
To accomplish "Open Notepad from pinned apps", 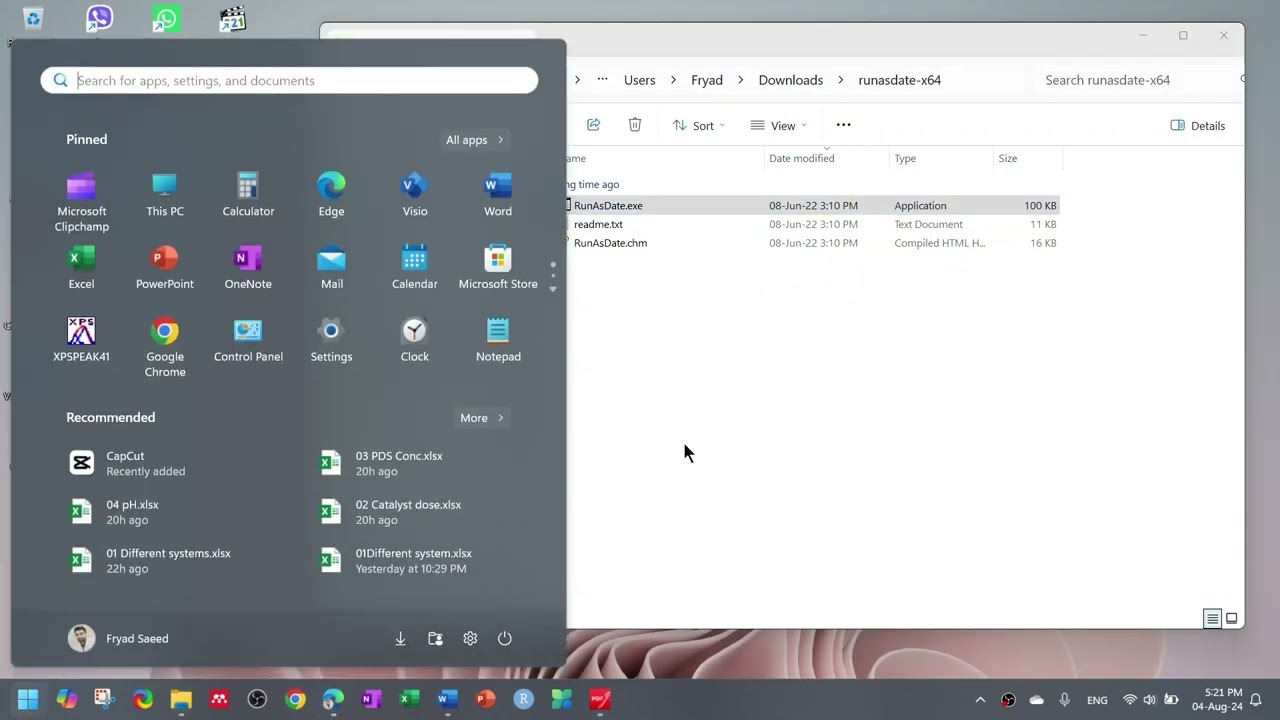I will [498, 340].
